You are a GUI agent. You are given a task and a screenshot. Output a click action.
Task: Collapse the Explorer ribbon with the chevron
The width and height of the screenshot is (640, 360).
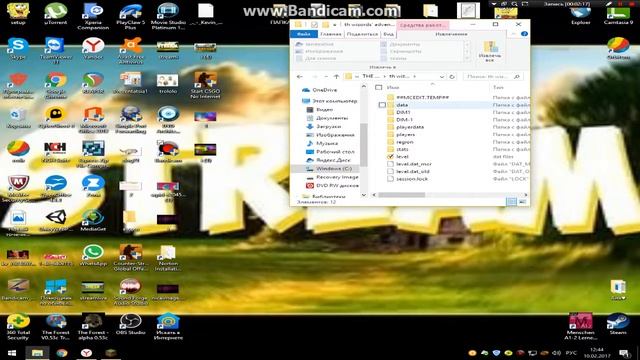click(514, 34)
